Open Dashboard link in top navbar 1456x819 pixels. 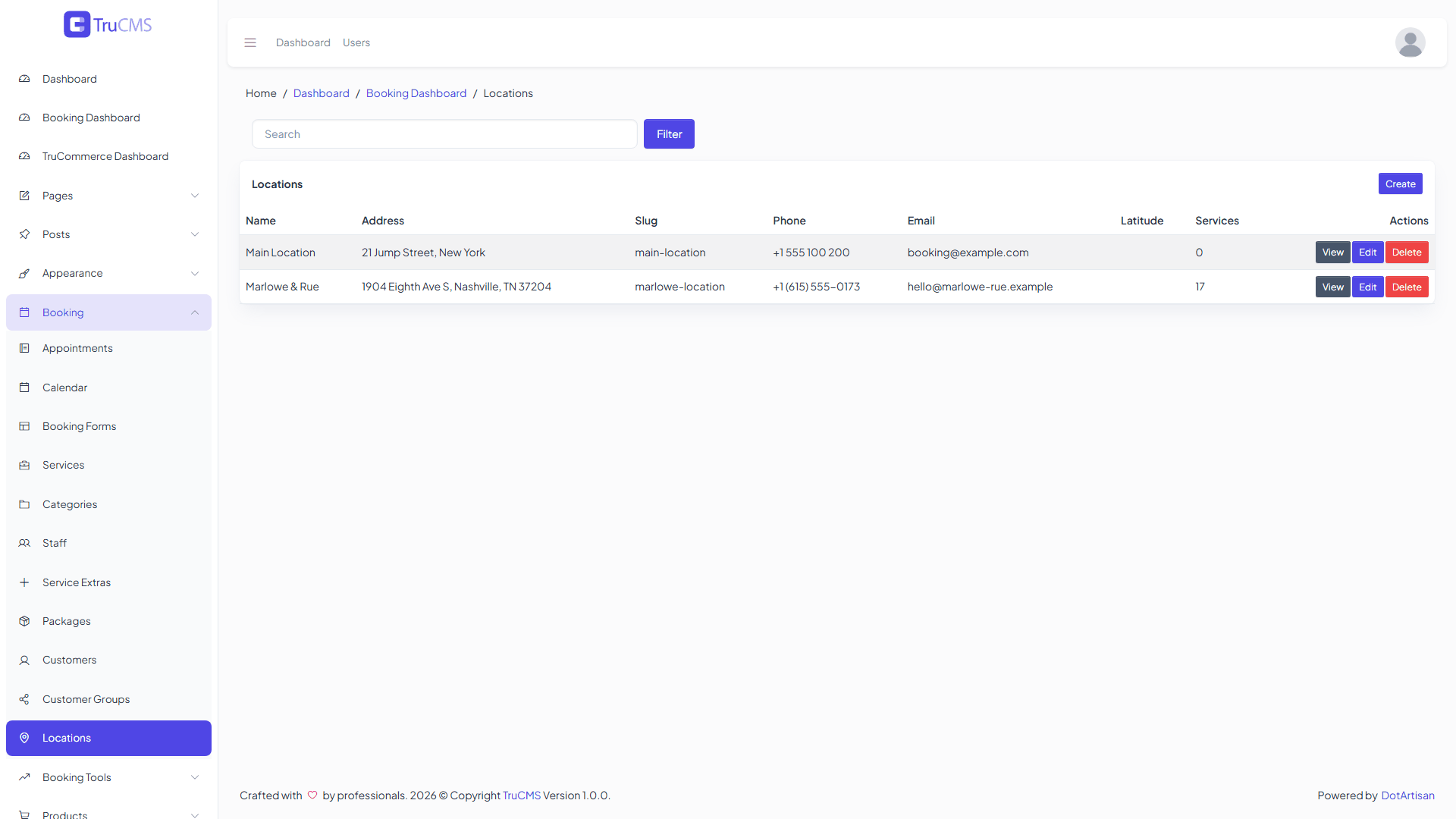coord(303,42)
